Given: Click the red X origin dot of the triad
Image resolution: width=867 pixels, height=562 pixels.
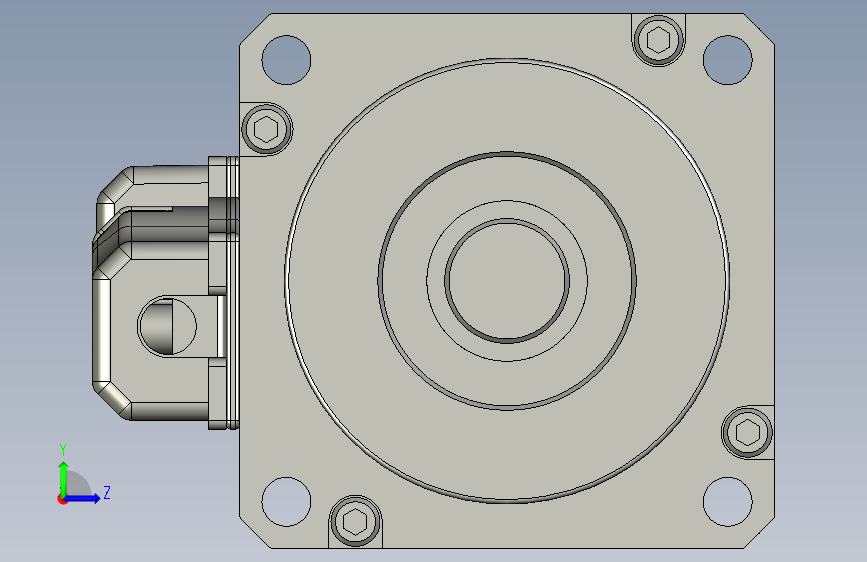Looking at the screenshot, I should [x=62, y=499].
